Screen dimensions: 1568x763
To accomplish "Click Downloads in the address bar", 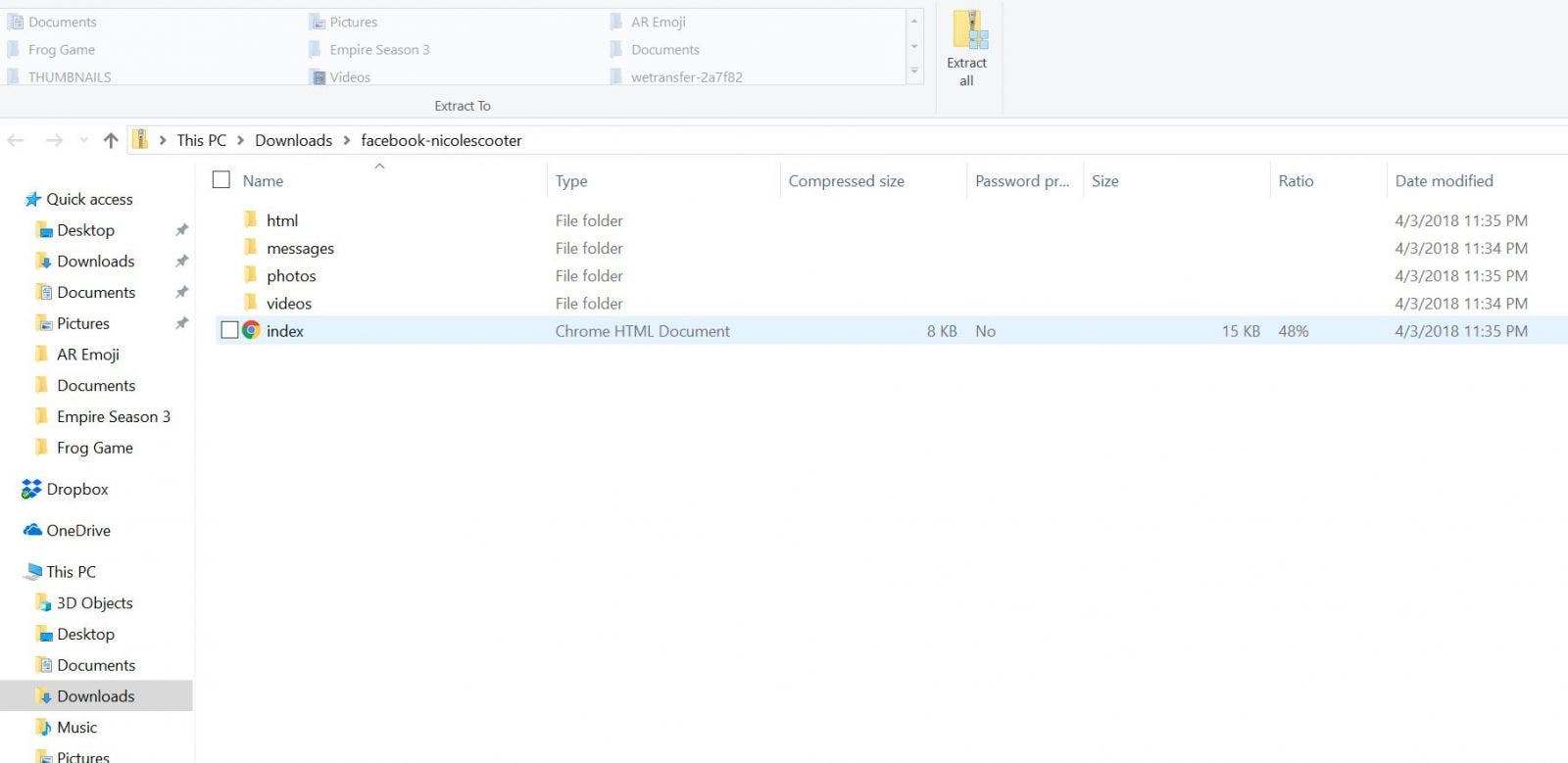I will (293, 141).
